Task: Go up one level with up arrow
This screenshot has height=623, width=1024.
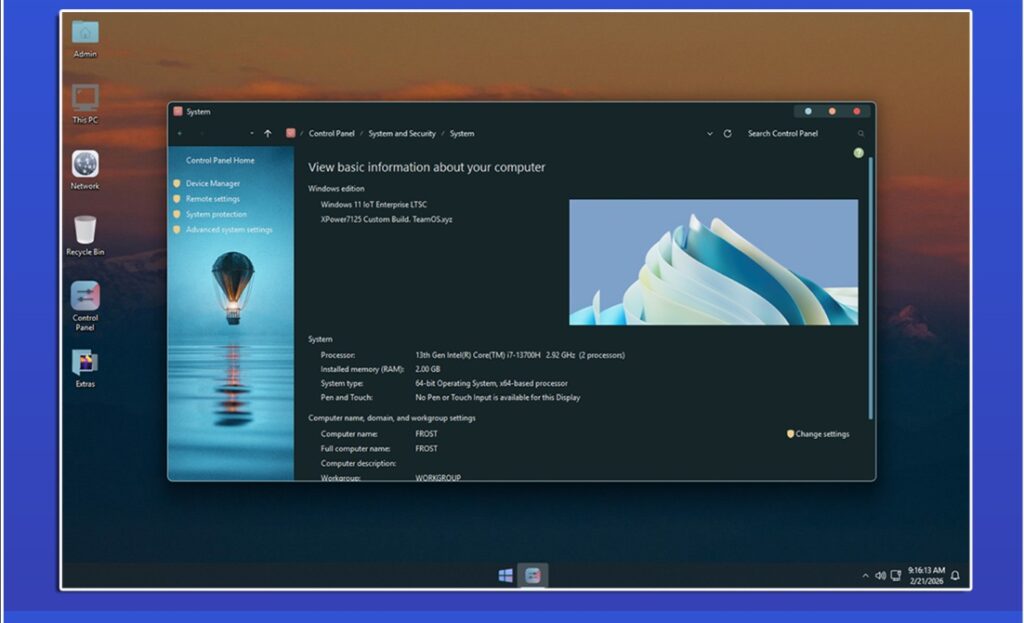Action: point(268,134)
